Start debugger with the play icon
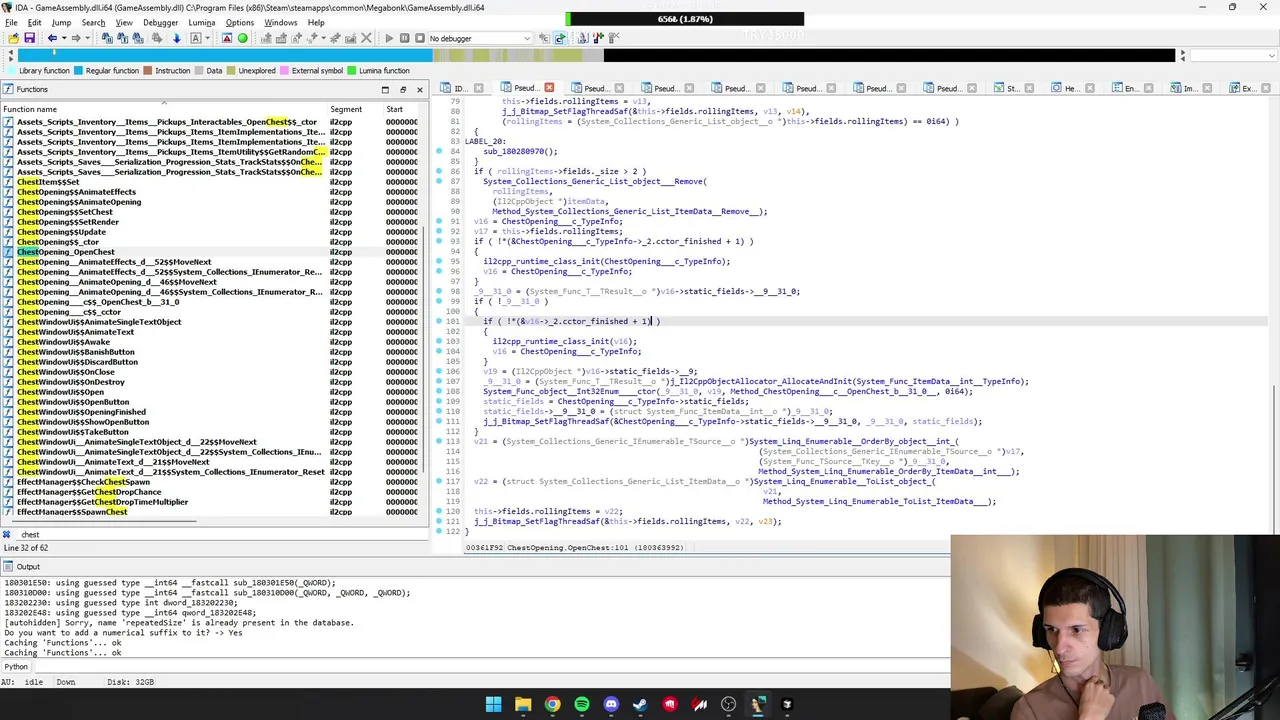The image size is (1280, 720). point(389,38)
